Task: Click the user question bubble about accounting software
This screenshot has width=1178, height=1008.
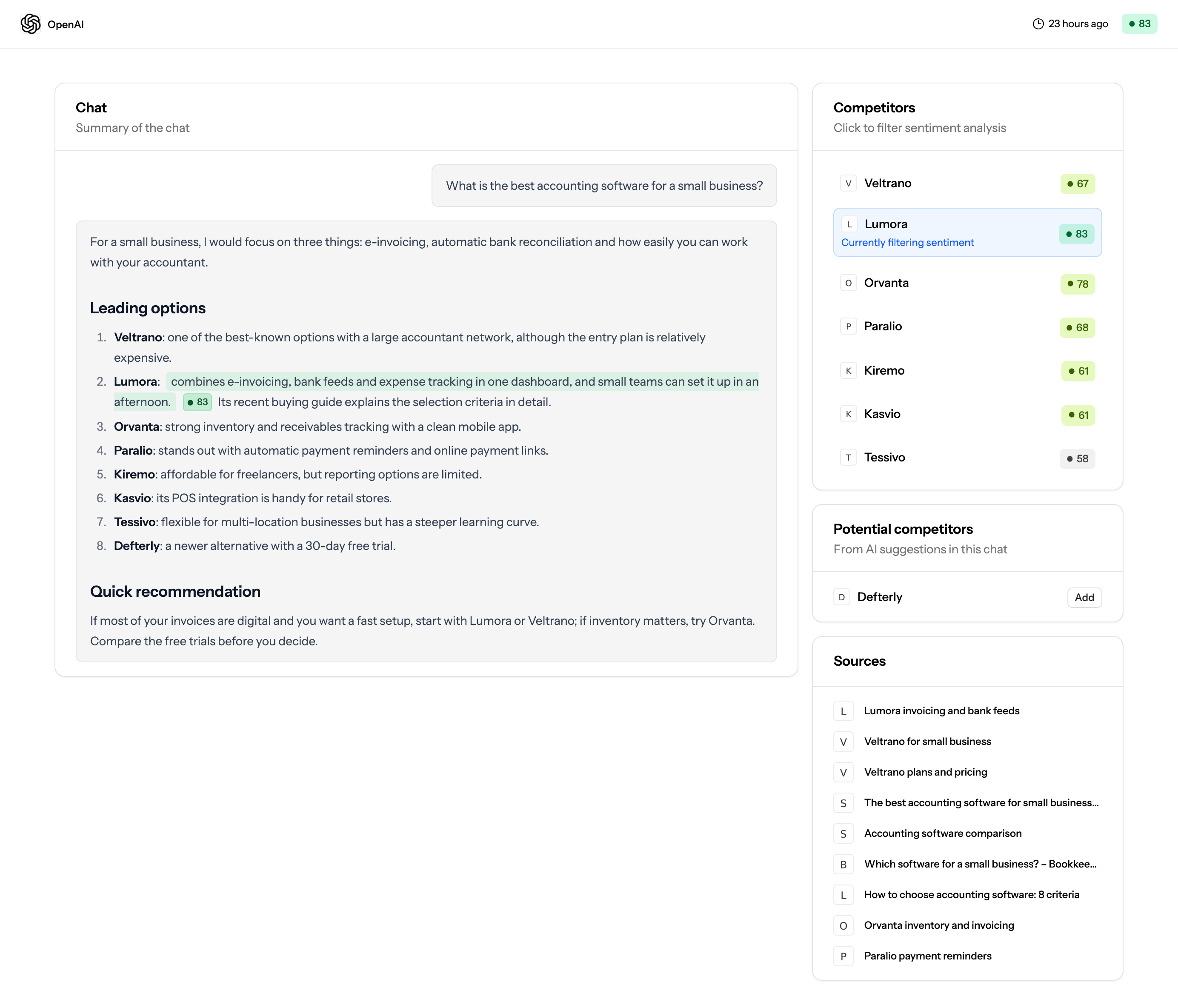Action: pyautogui.click(x=604, y=186)
